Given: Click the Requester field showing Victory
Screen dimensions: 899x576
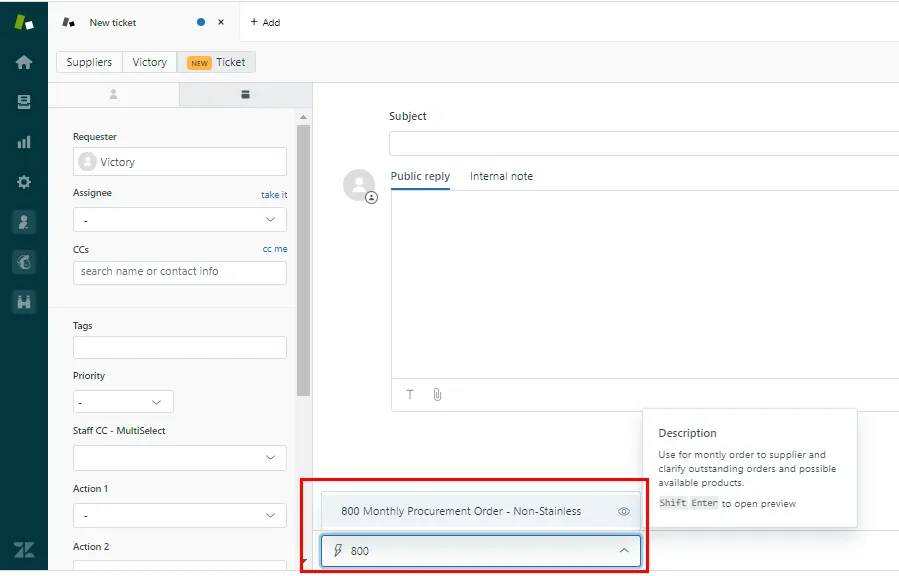Looking at the screenshot, I should pyautogui.click(x=179, y=162).
